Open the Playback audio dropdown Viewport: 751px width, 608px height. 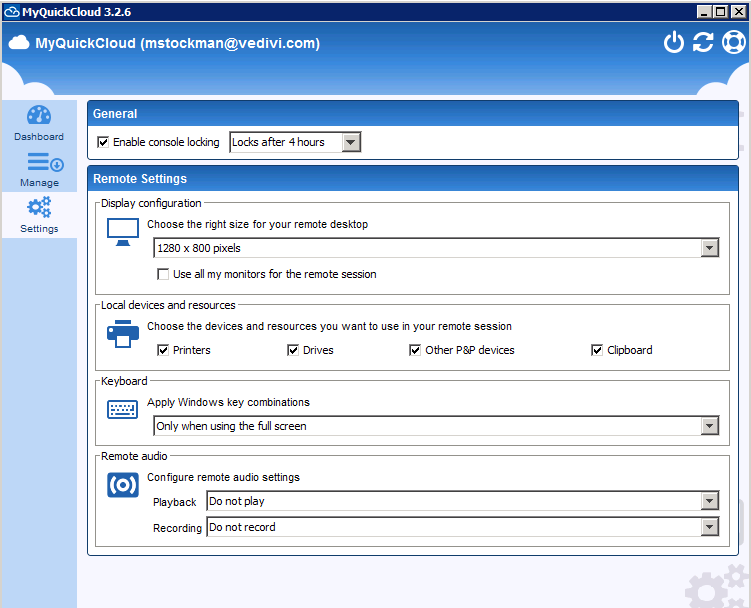coord(463,501)
